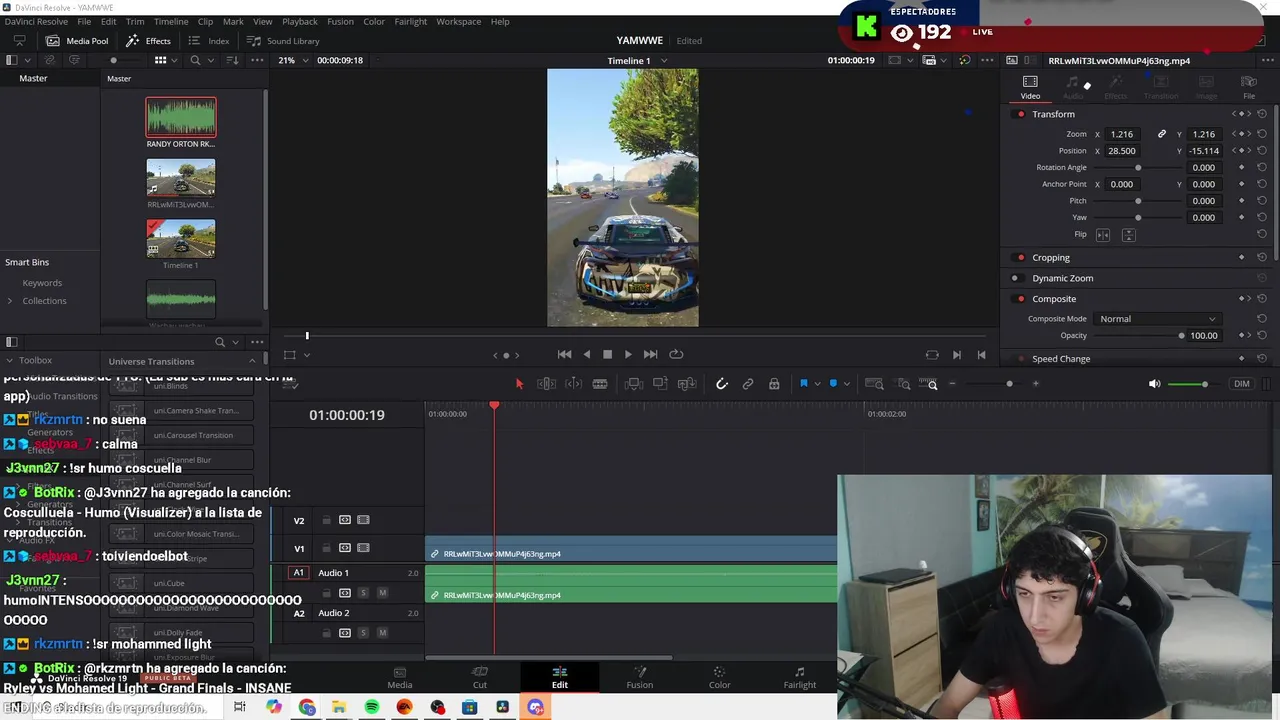Toggle timeline Snapping magnet icon
1280x720 pixels.
721,384
